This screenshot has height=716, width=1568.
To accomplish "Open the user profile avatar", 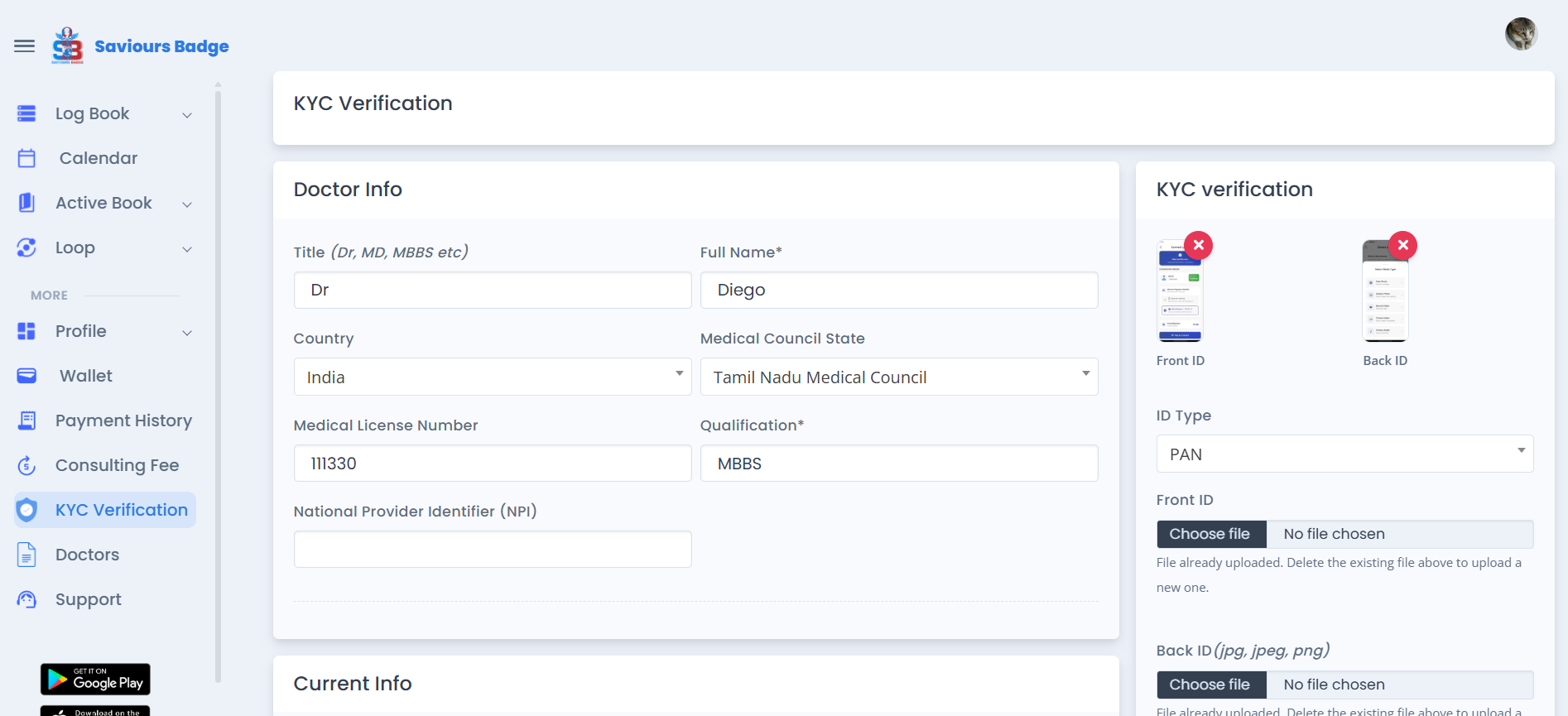I will coord(1521,34).
